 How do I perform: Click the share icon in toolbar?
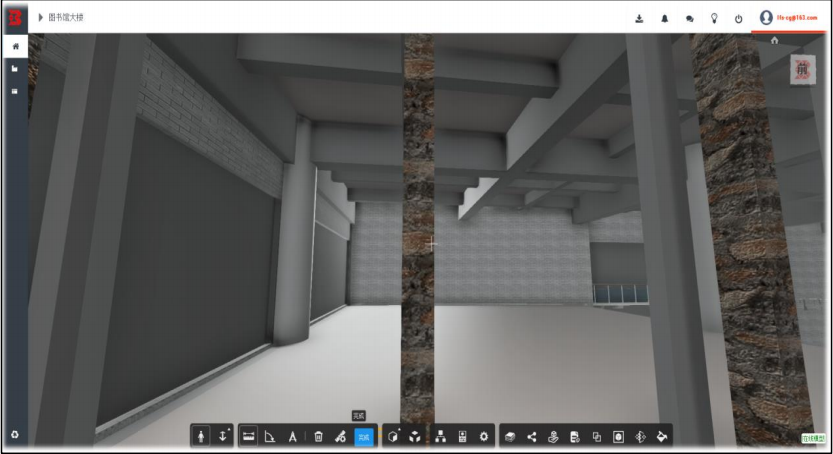pos(532,436)
